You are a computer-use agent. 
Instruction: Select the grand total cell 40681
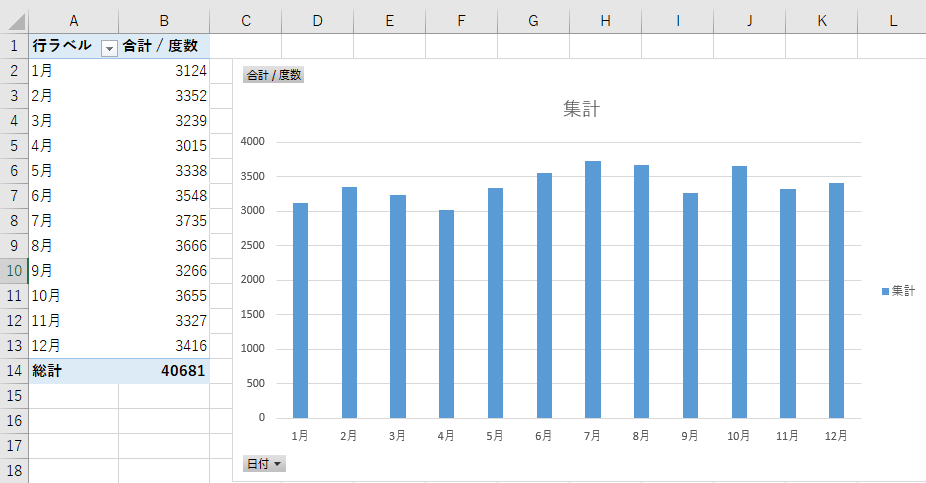click(x=164, y=371)
